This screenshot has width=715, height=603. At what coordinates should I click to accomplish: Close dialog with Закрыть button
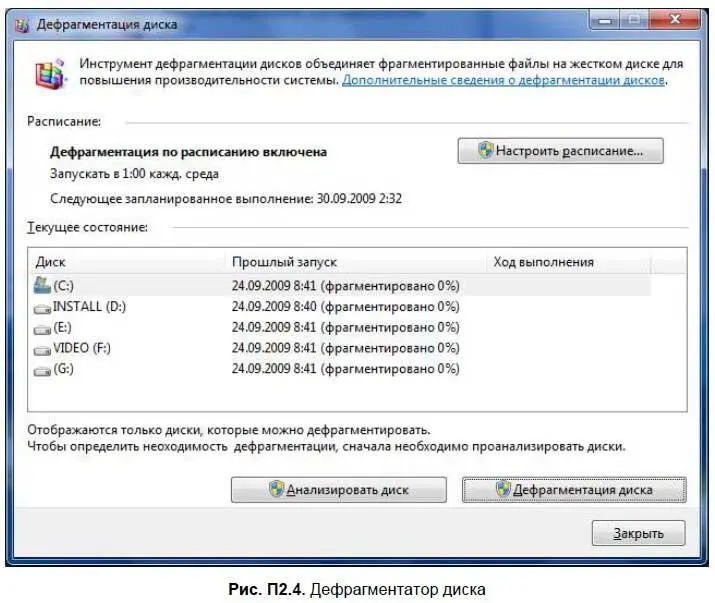[x=638, y=533]
